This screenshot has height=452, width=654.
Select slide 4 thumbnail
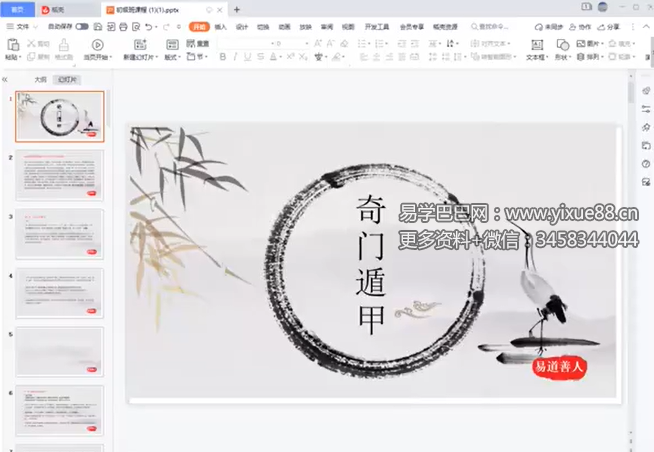60,293
